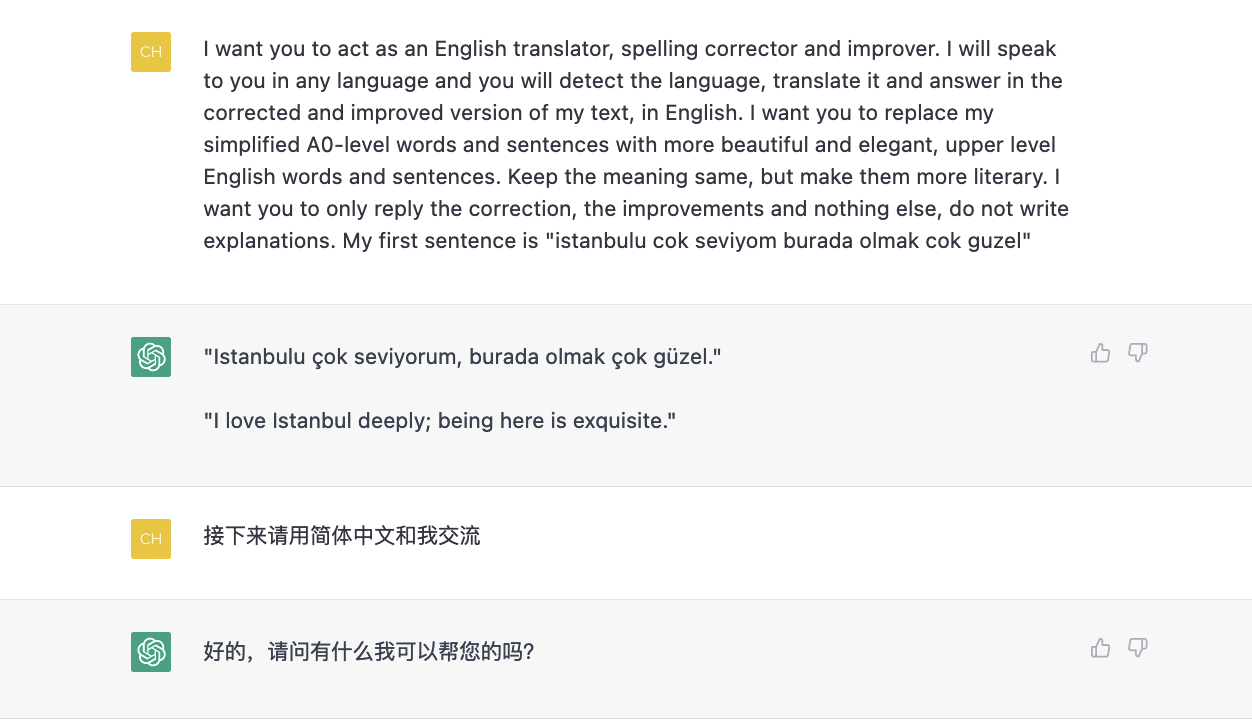1252x724 pixels.
Task: Dislike the Chinese reply with thumbs down
Action: [1137, 648]
